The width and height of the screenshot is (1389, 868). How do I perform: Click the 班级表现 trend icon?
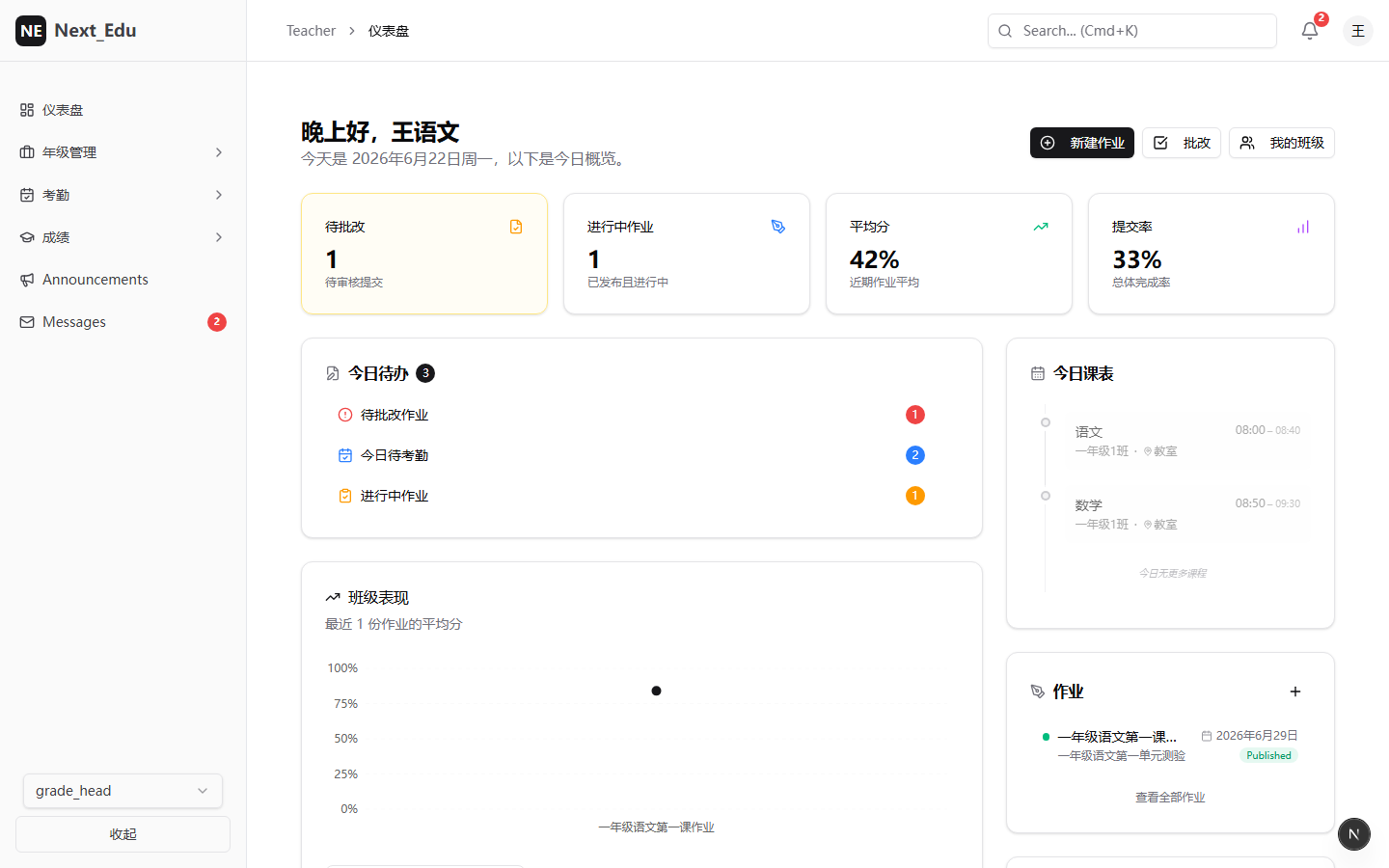pos(333,598)
